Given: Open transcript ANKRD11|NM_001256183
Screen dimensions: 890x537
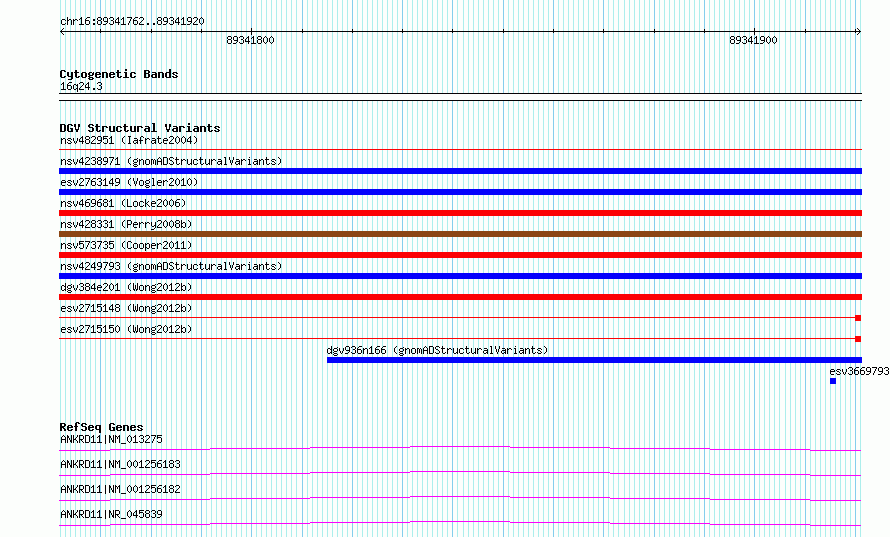Looking at the screenshot, I should [120, 464].
